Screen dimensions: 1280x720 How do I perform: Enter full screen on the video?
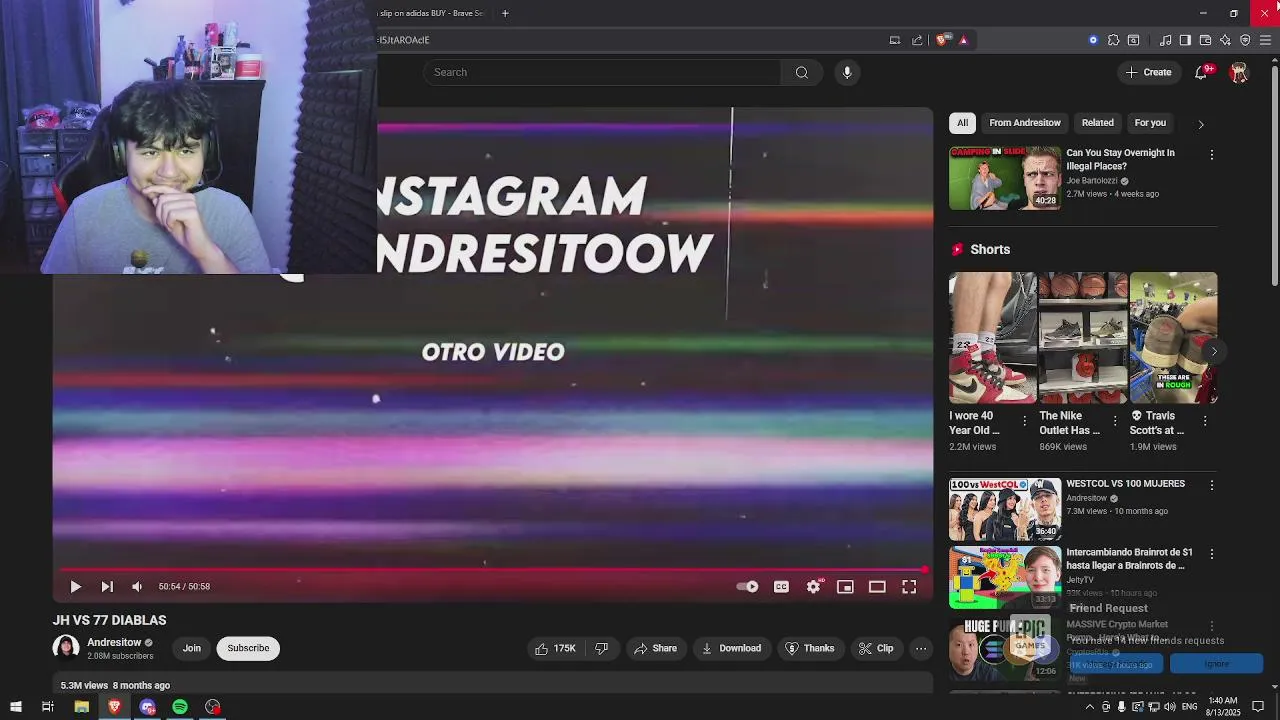click(909, 587)
